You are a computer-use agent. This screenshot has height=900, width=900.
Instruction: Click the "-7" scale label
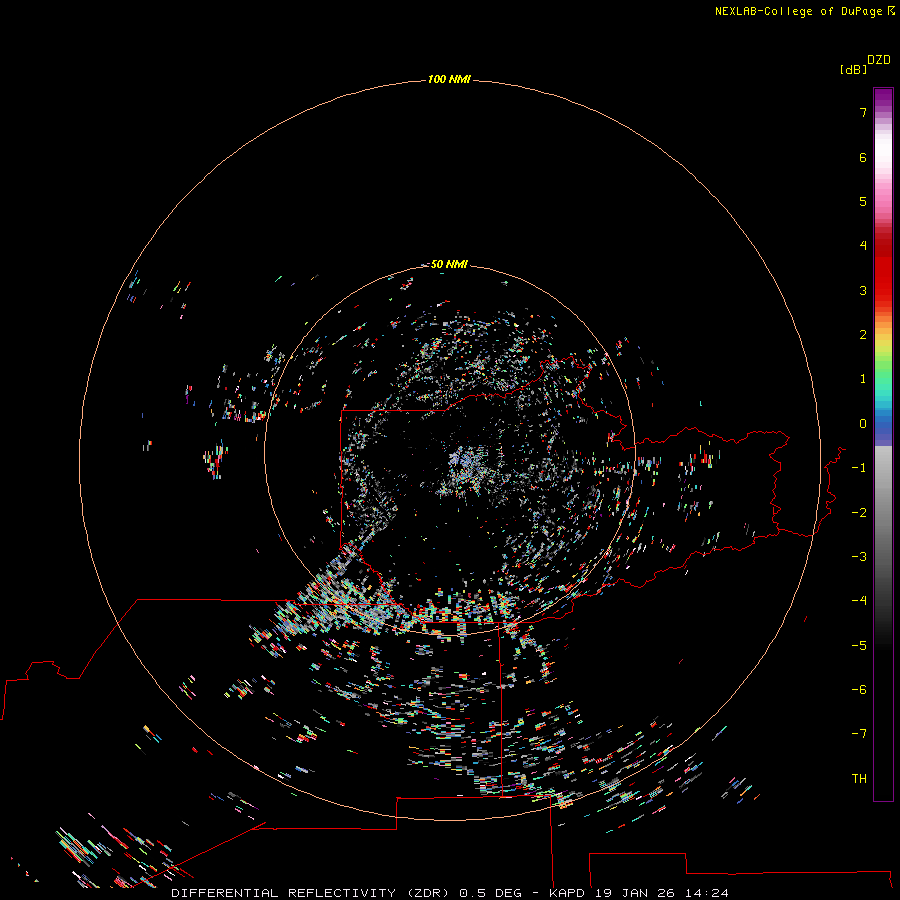(x=859, y=734)
